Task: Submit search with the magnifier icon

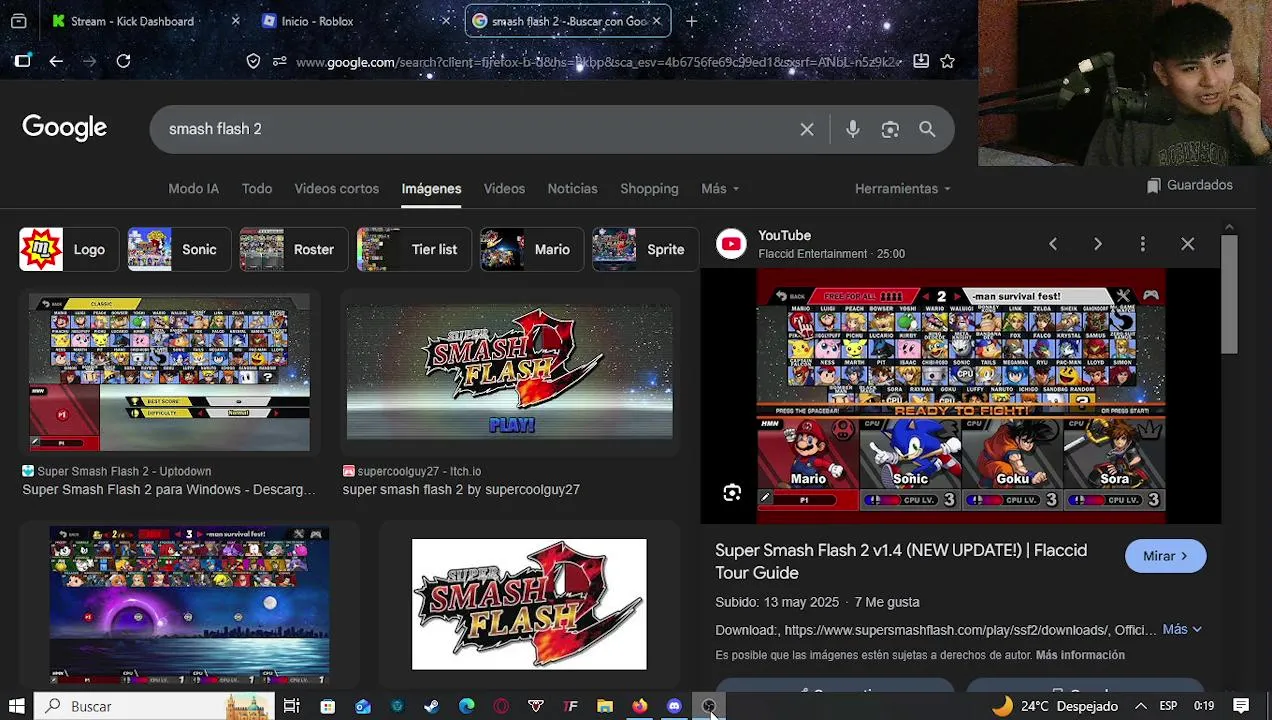Action: (x=927, y=129)
